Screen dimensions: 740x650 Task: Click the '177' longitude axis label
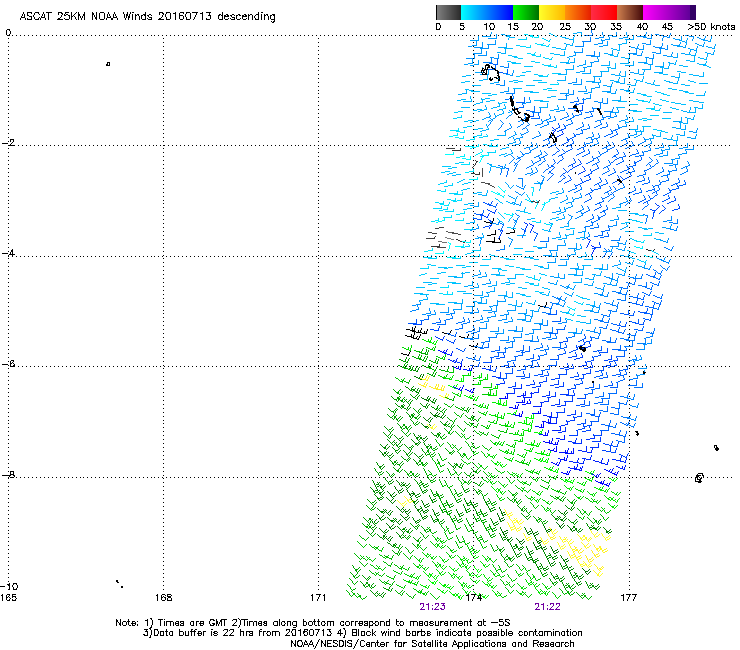click(x=628, y=598)
